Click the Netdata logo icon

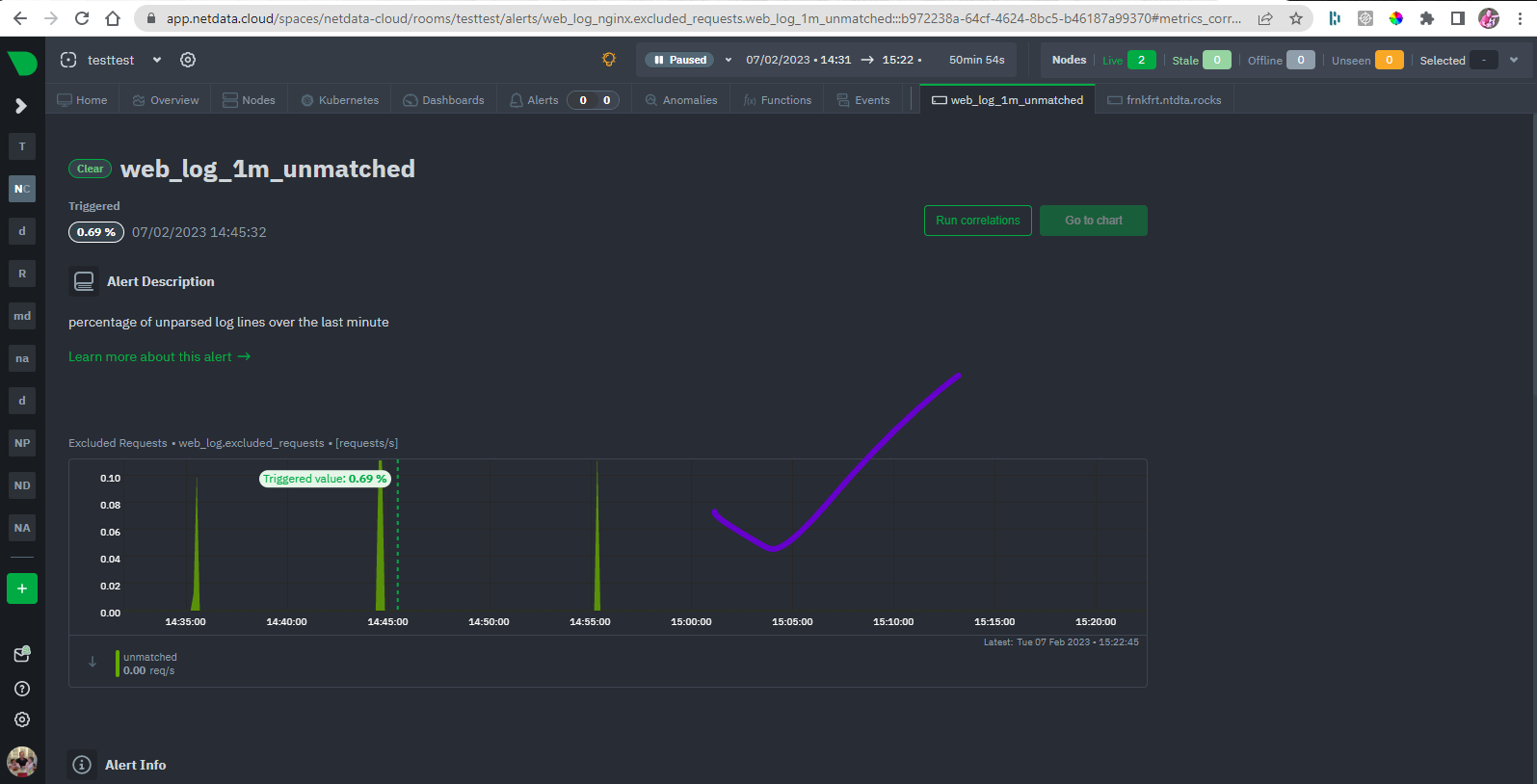(22, 64)
